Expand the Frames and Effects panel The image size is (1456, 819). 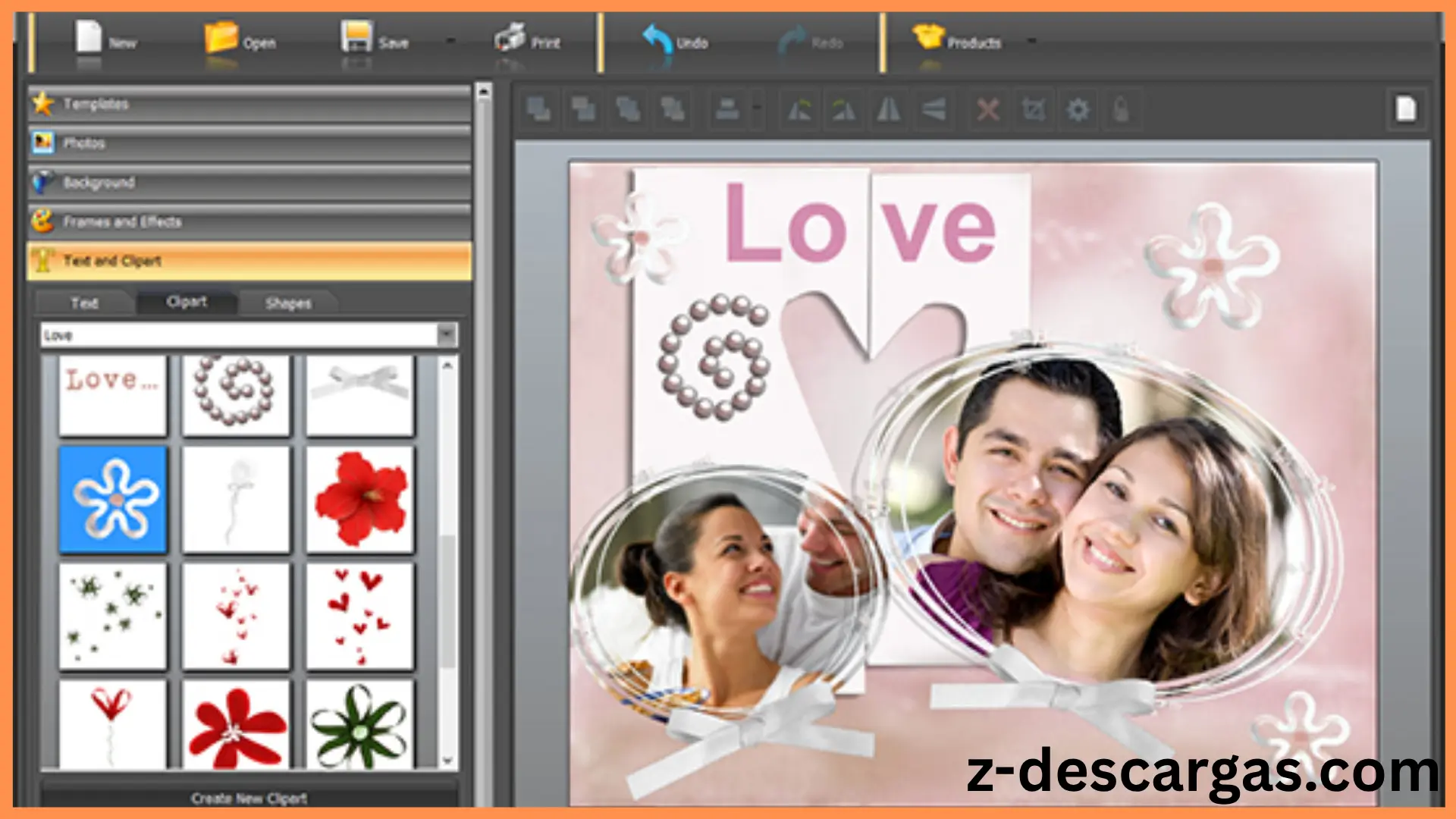[x=249, y=222]
